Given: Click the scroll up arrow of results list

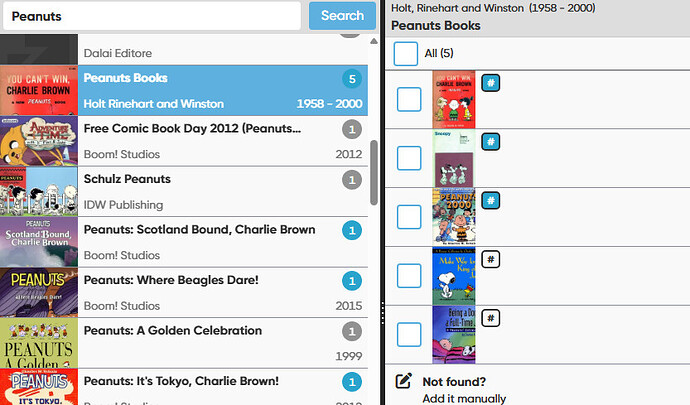Looking at the screenshot, I should point(374,41).
